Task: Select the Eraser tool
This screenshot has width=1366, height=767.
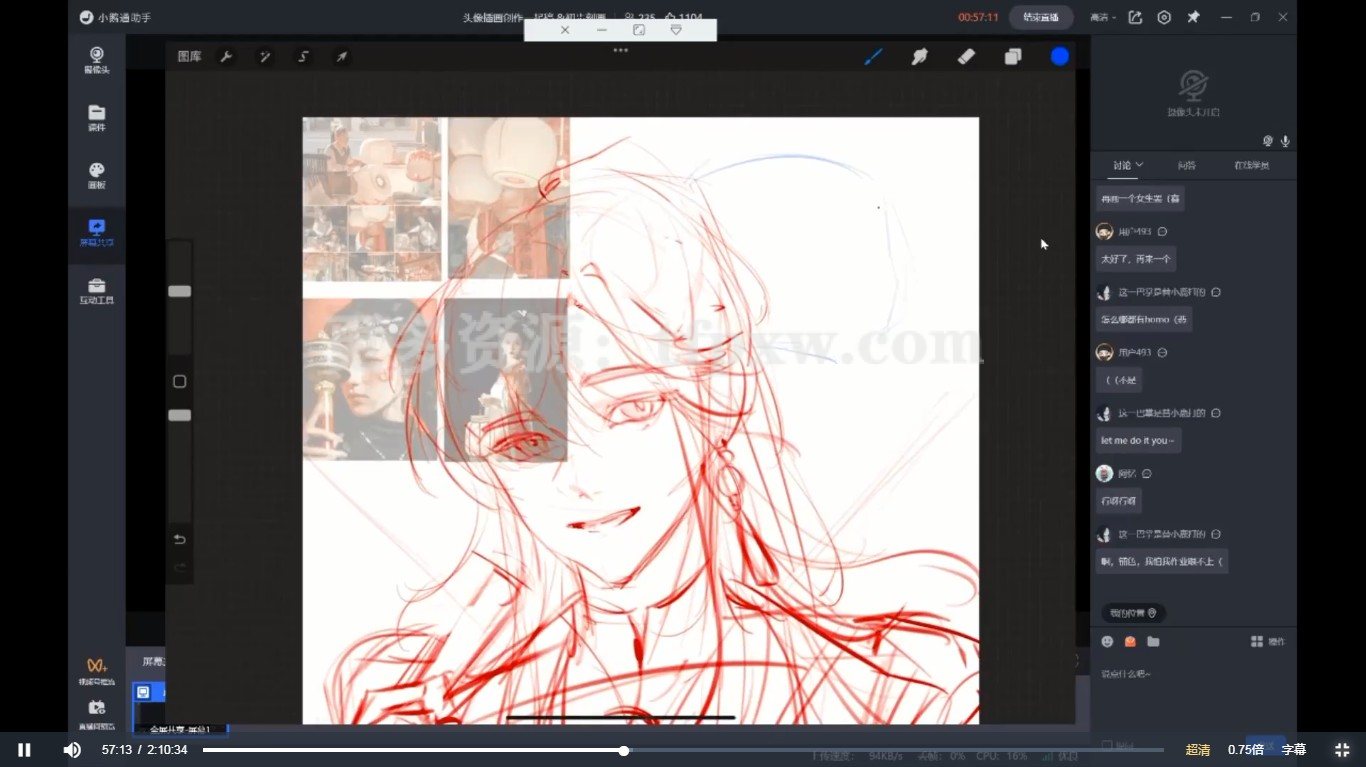Action: click(x=966, y=56)
